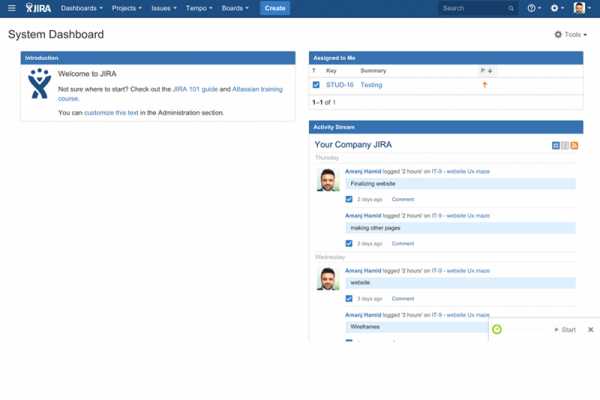
Task: Open the JIRA 101 guide link
Action: (195, 89)
